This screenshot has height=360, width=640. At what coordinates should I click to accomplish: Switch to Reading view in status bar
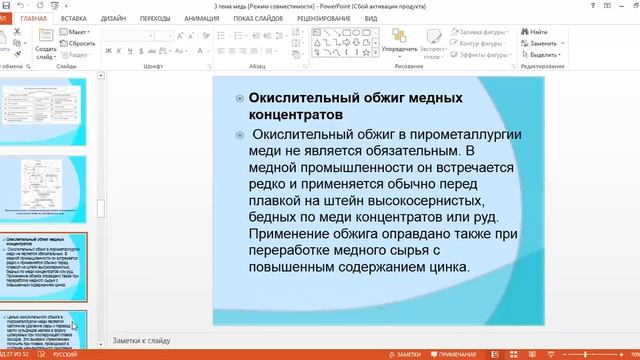[532, 354]
